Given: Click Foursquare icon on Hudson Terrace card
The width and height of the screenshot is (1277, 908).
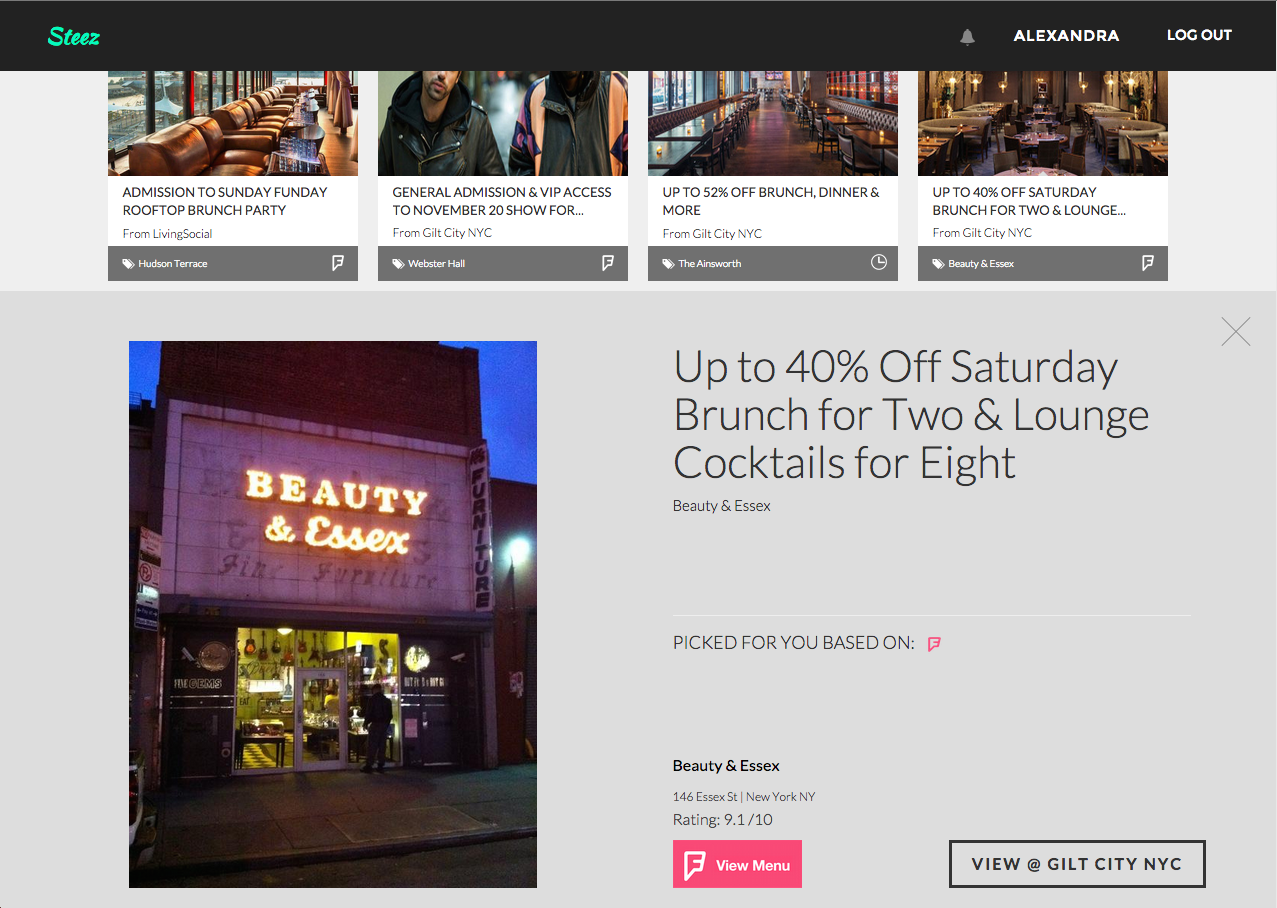Looking at the screenshot, I should [338, 263].
